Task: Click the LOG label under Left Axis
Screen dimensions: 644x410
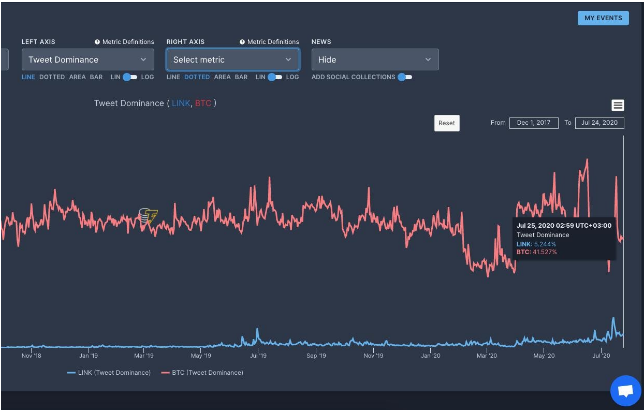Action: (x=147, y=77)
